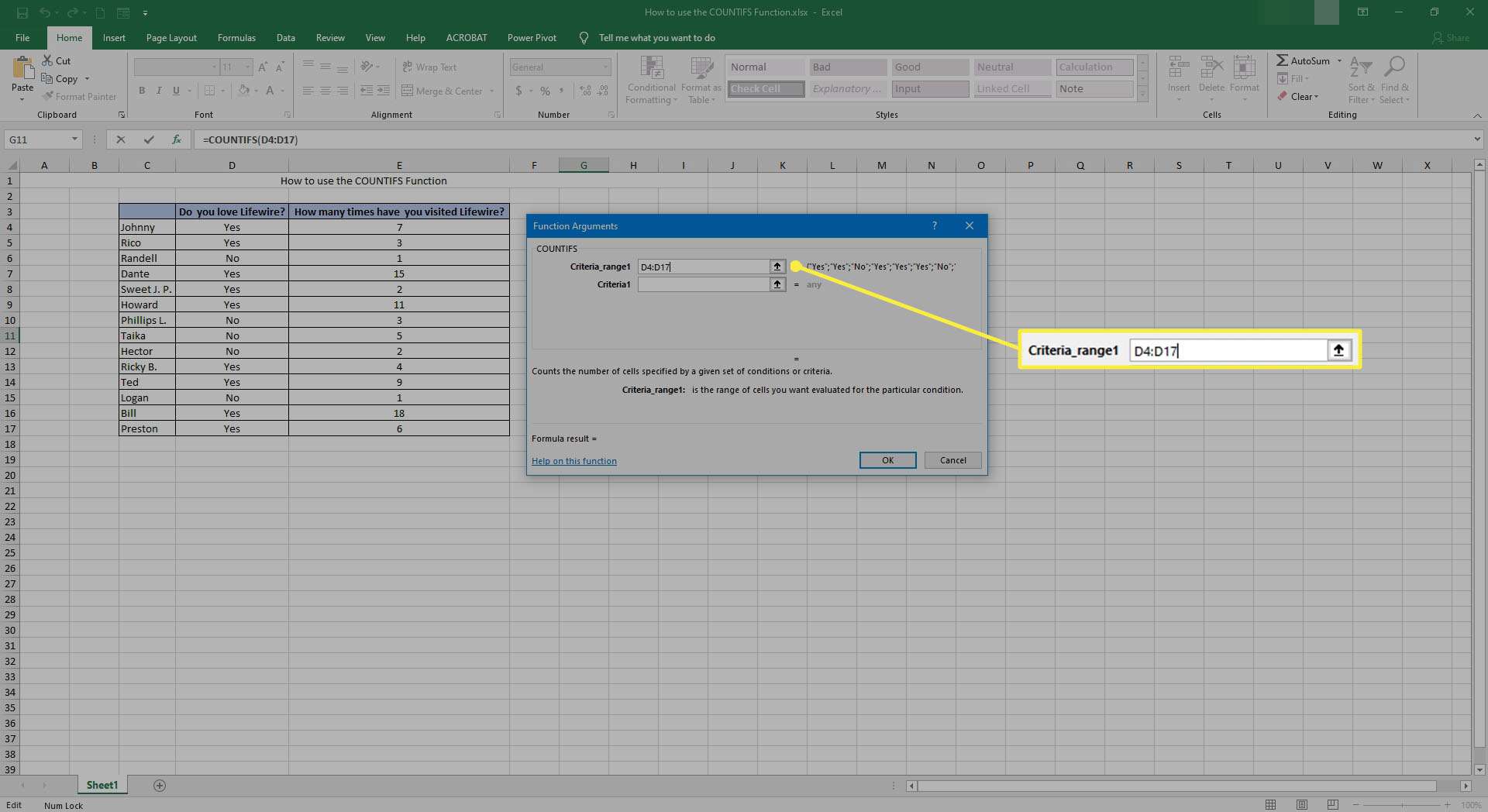
Task: Switch to the Formulas tab
Action: tap(236, 37)
